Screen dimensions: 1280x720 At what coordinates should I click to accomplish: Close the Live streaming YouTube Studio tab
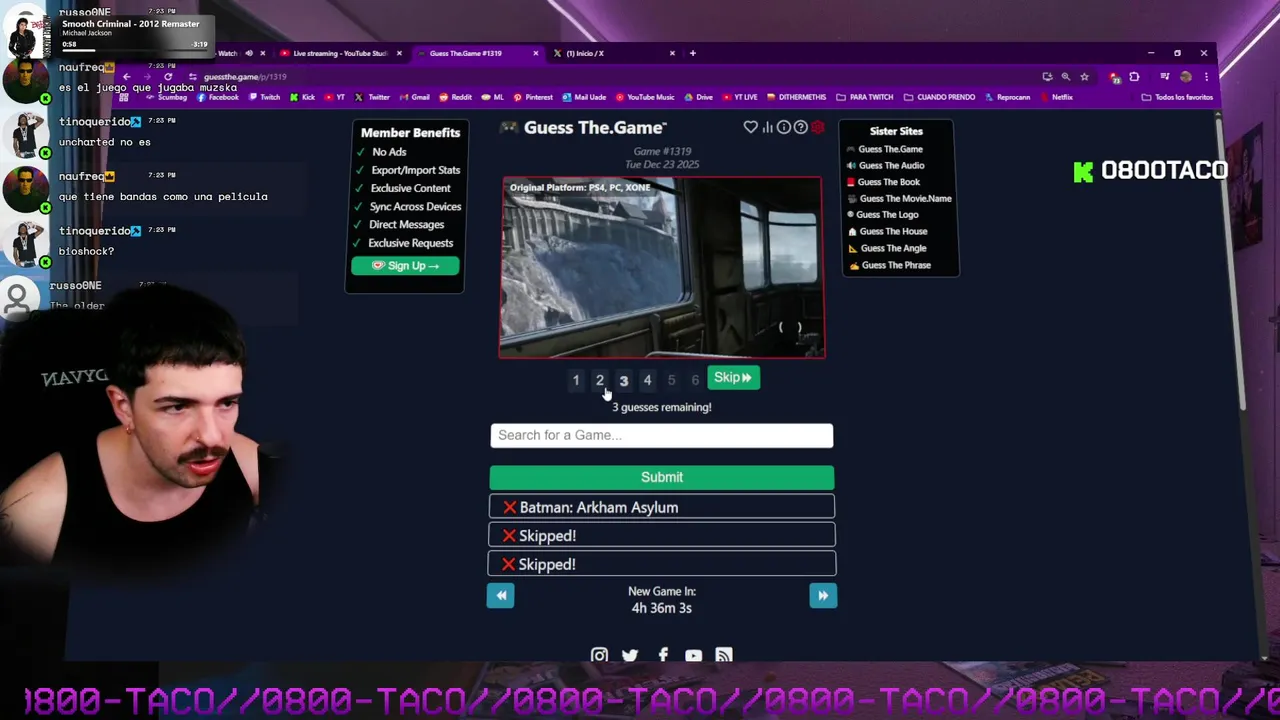tap(399, 53)
